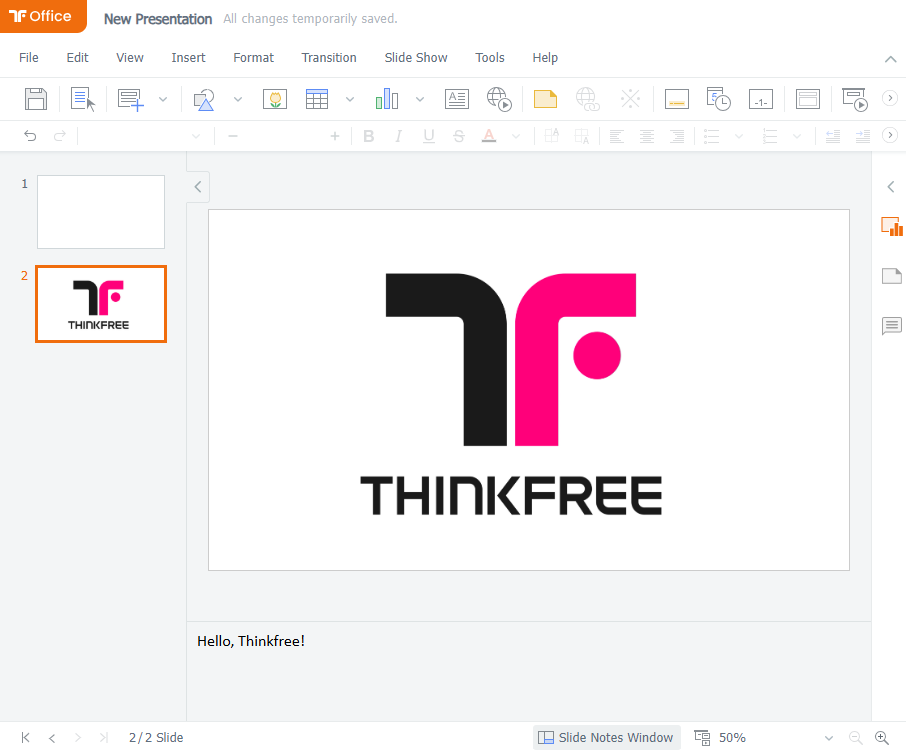Select the slide 2 Thinkfree thumbnail
The width and height of the screenshot is (906, 751).
click(101, 304)
